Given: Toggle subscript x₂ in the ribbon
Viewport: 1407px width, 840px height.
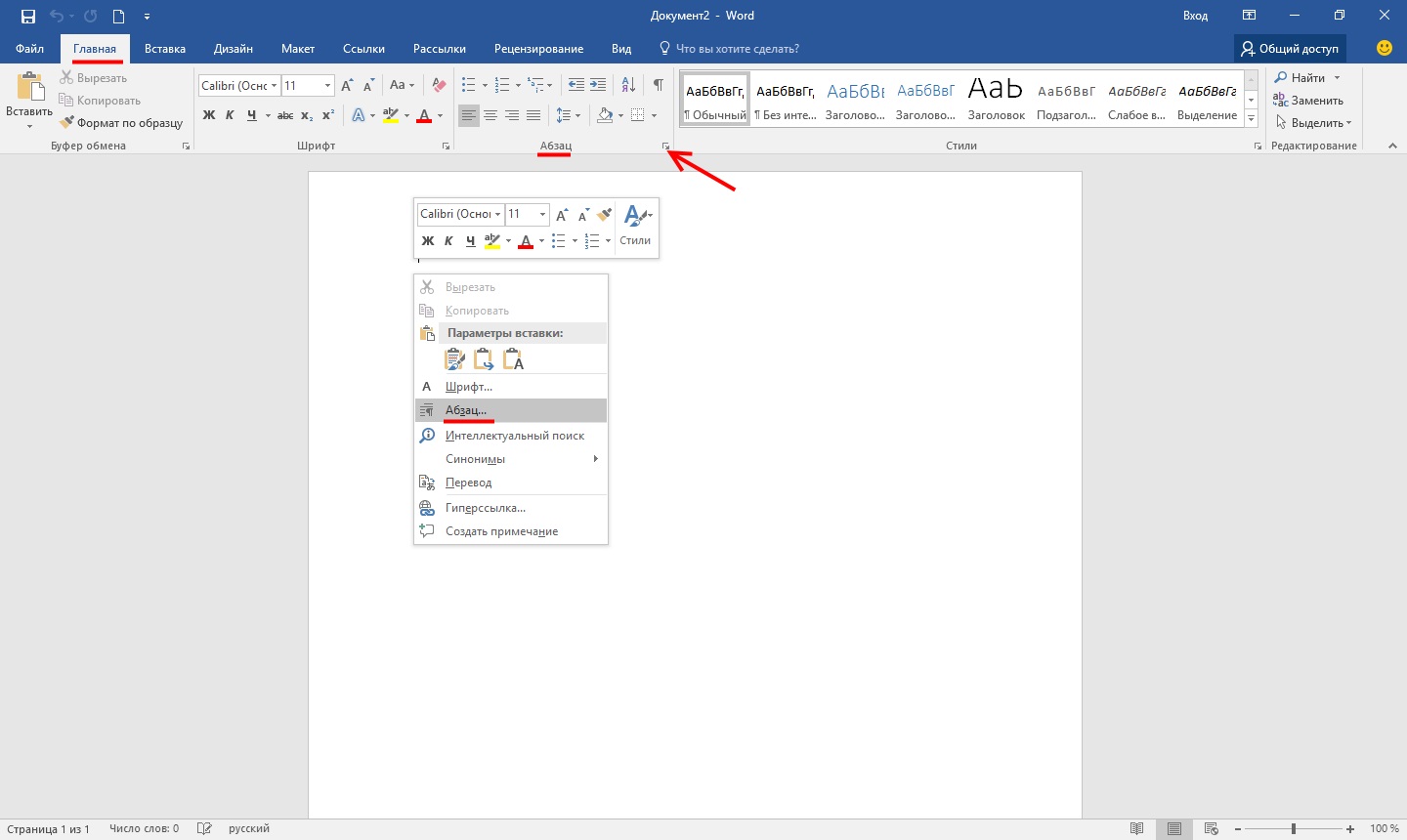Looking at the screenshot, I should point(307,115).
